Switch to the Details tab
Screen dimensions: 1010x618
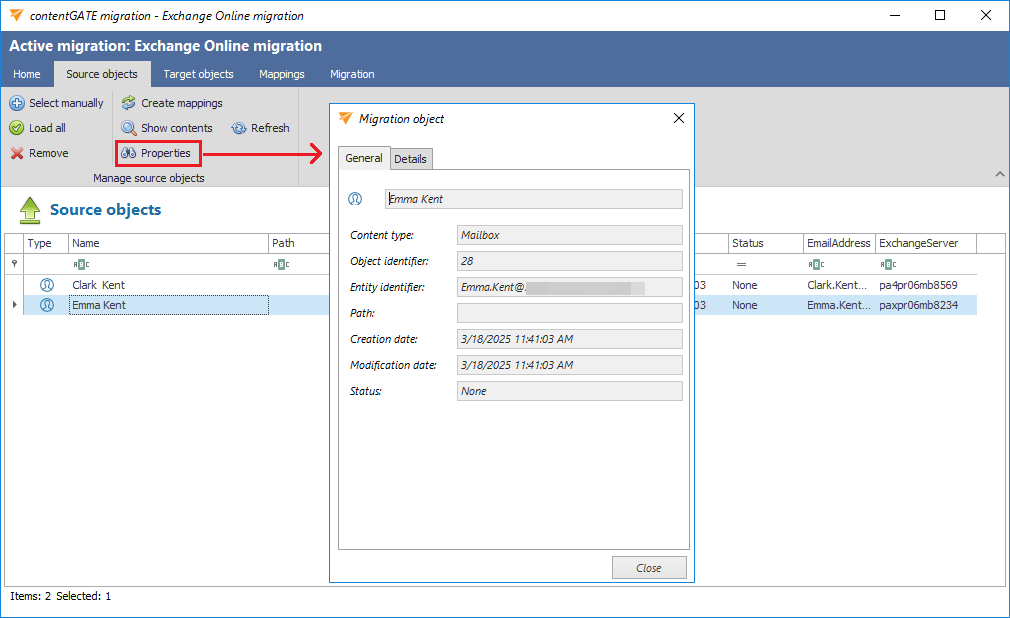(410, 159)
